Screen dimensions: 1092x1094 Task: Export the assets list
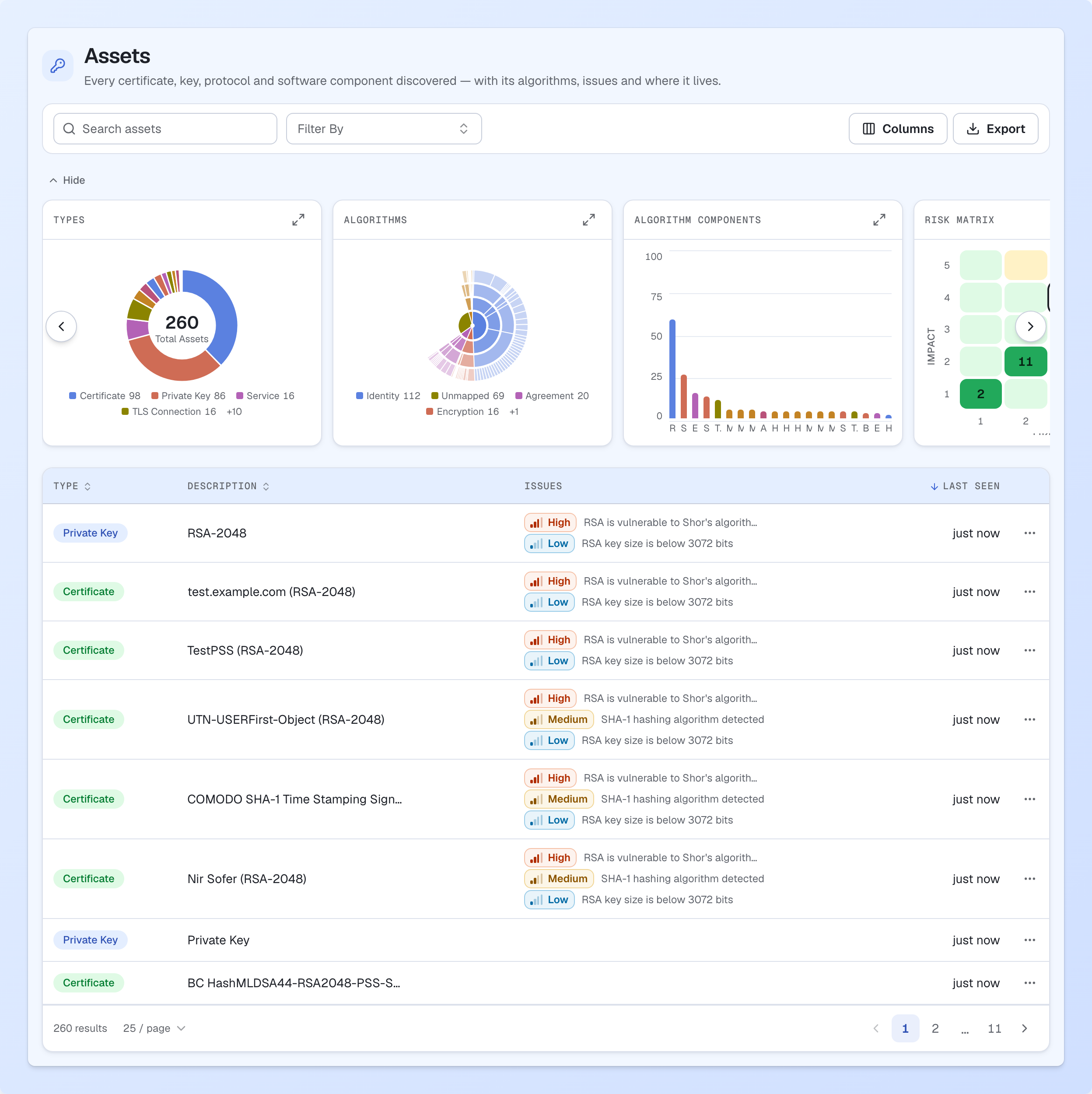coord(995,129)
